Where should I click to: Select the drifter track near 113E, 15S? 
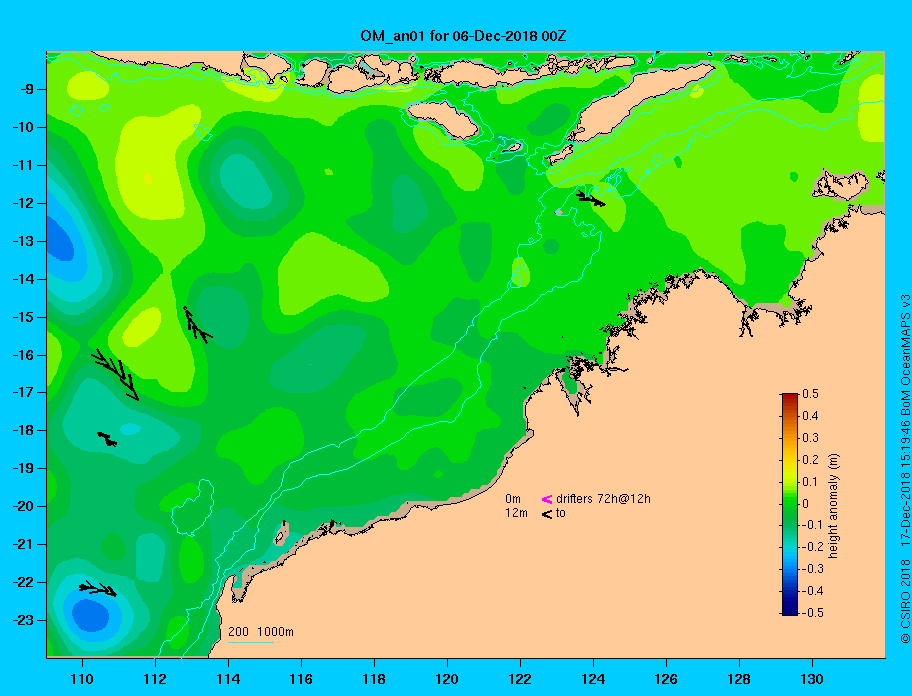pos(197,325)
